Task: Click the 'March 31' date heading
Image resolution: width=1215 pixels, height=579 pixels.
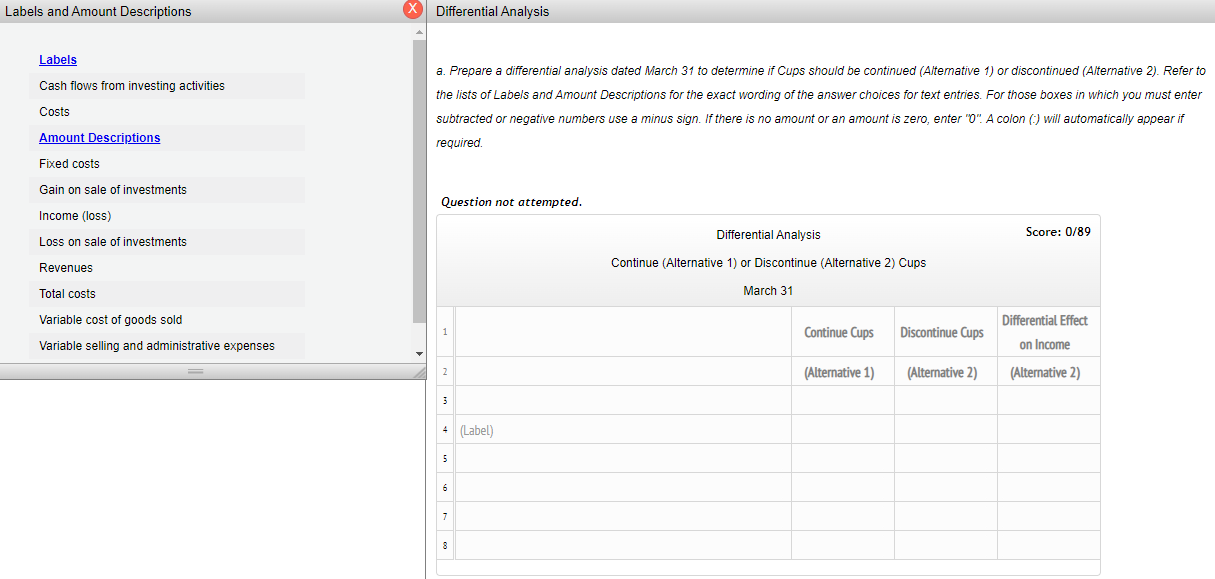Action: tap(768, 291)
